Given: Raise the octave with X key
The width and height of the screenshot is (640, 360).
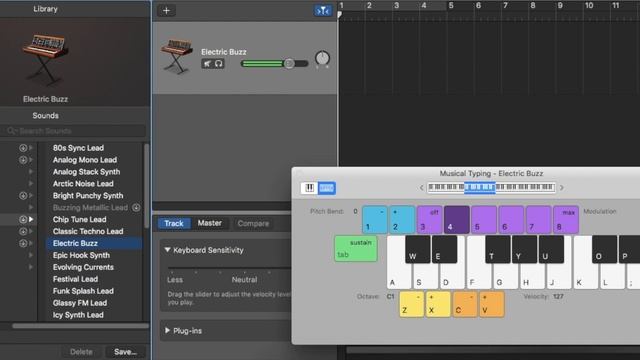Looking at the screenshot, I should tap(438, 304).
